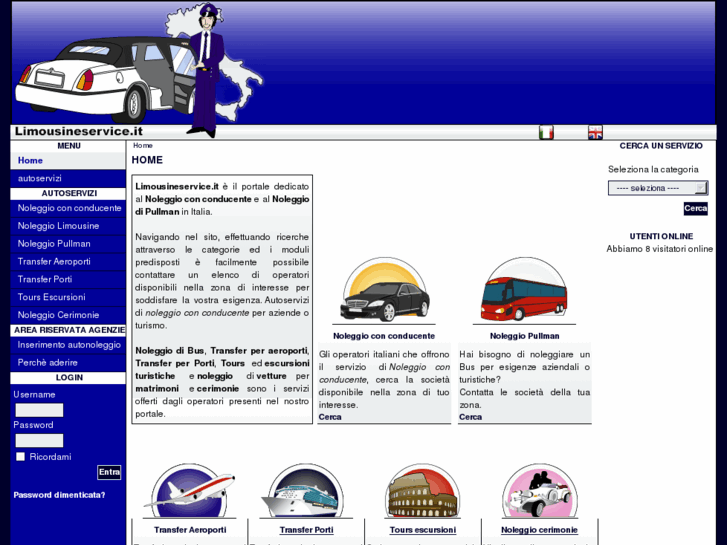
Task: Click the limousine and chauffeur header logo
Action: (x=139, y=70)
